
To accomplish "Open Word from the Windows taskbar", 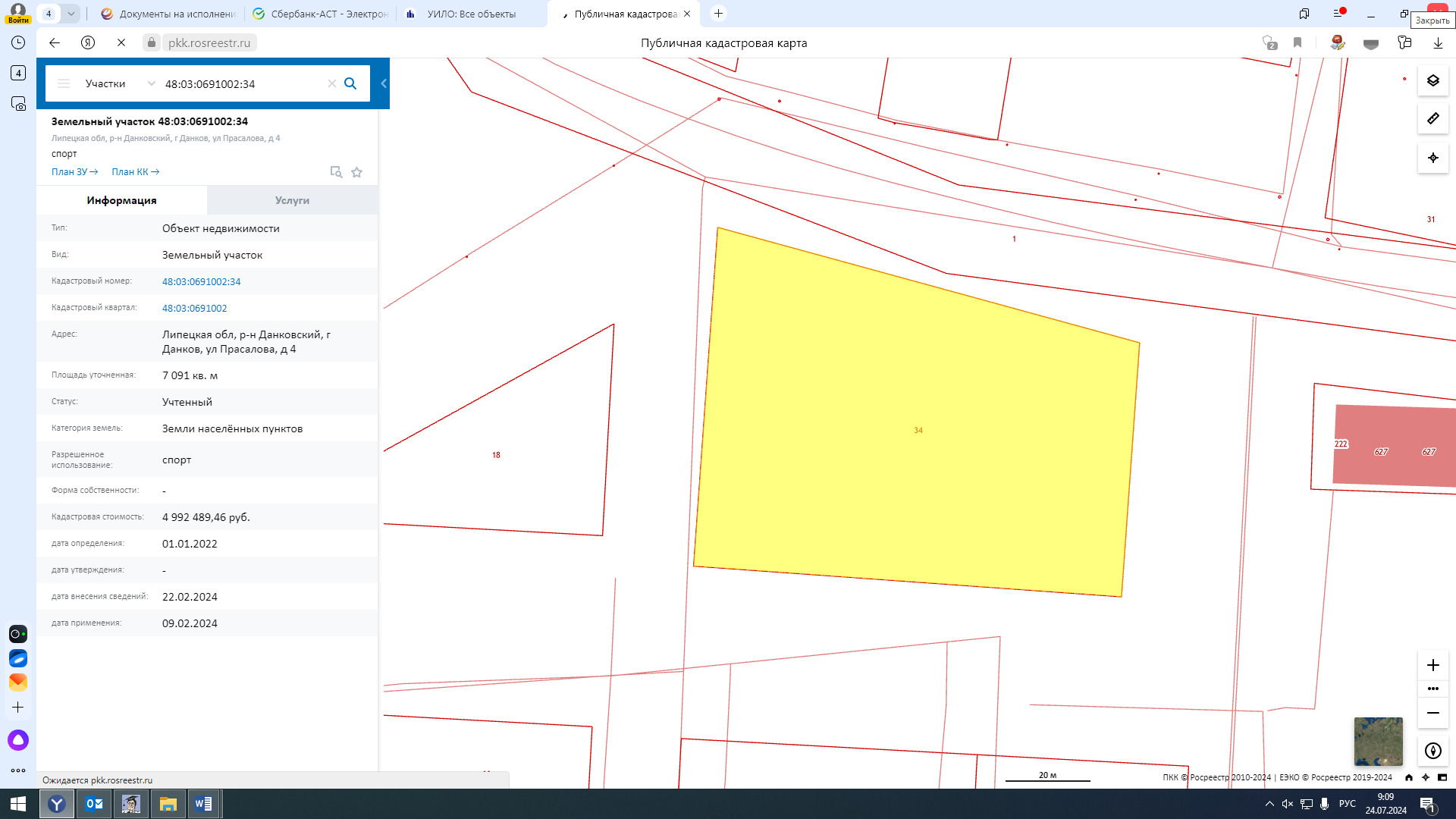I will (203, 804).
